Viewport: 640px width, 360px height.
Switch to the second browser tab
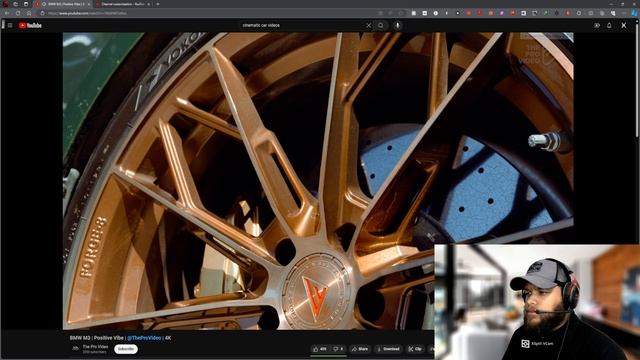(x=124, y=4)
